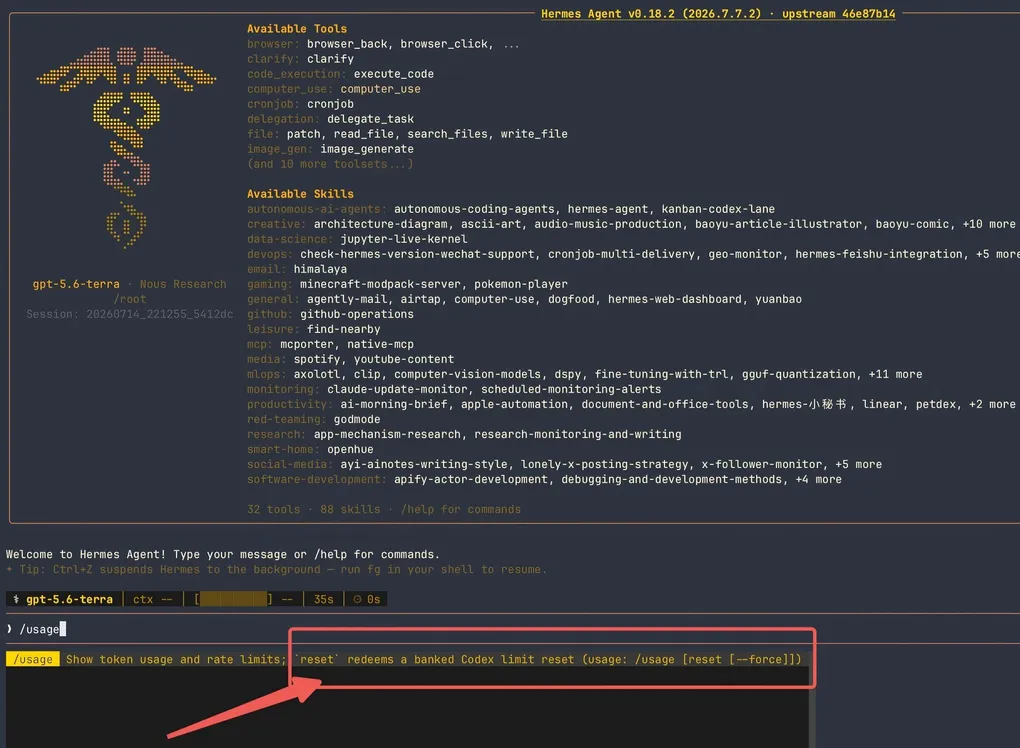Click 'write_file' in the file toolset
This screenshot has width=1020, height=748.
point(534,134)
